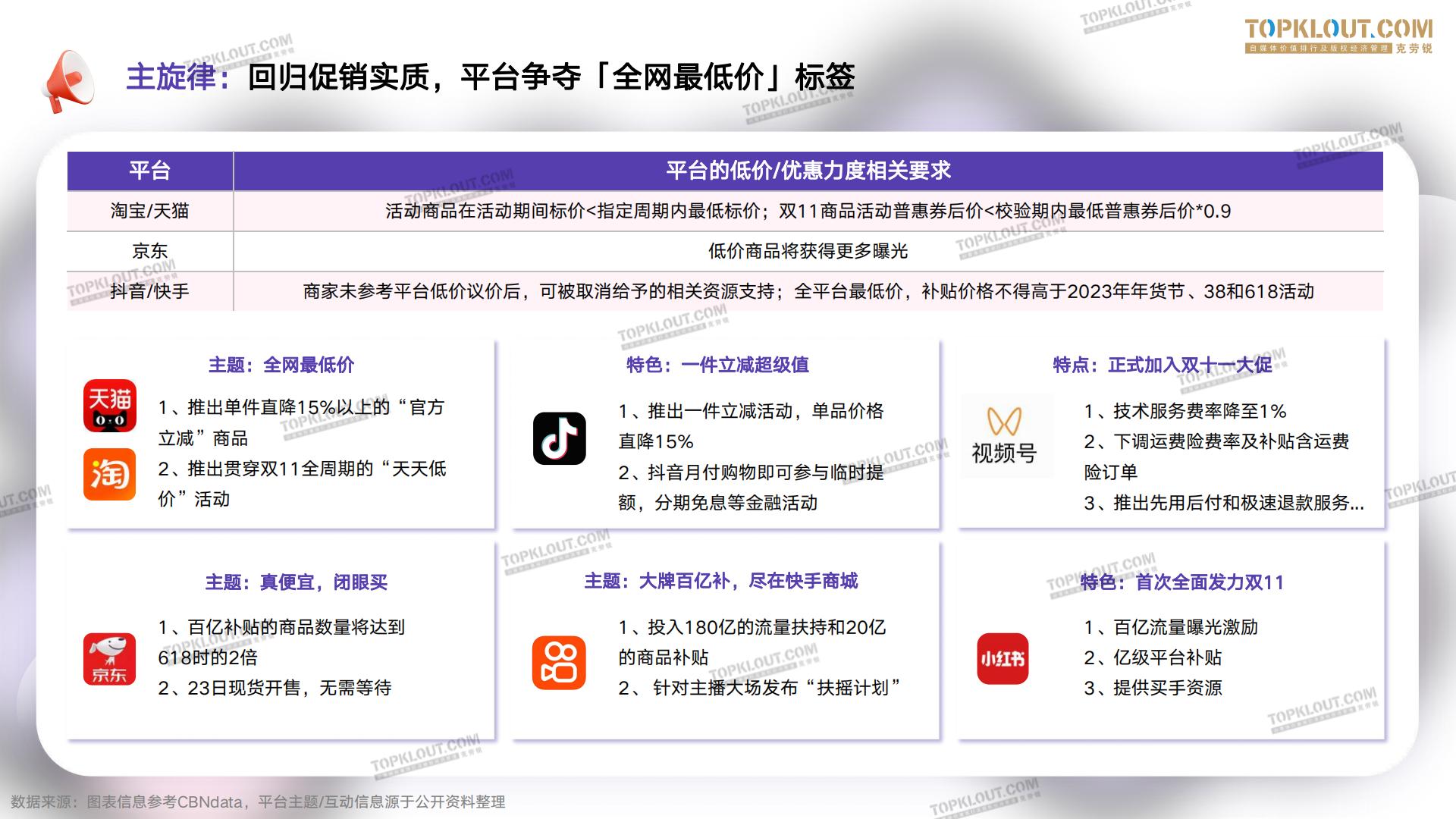Click text 推出单件直降15%以上的“官方立减”商品
The width and height of the screenshot is (1456, 819).
point(301,422)
